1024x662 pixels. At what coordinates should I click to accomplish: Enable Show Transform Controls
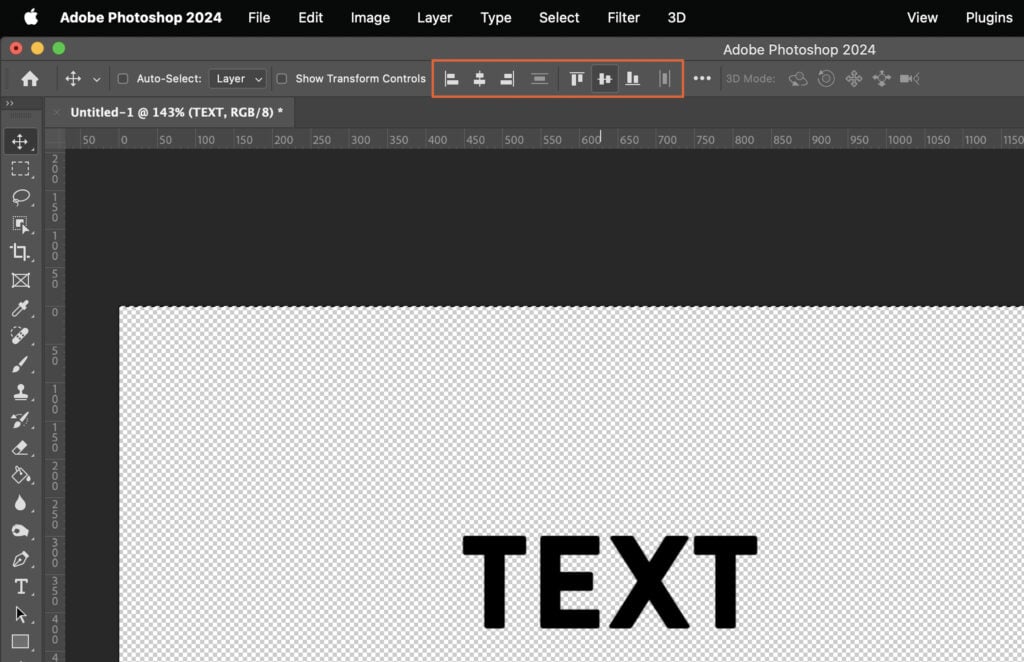281,78
